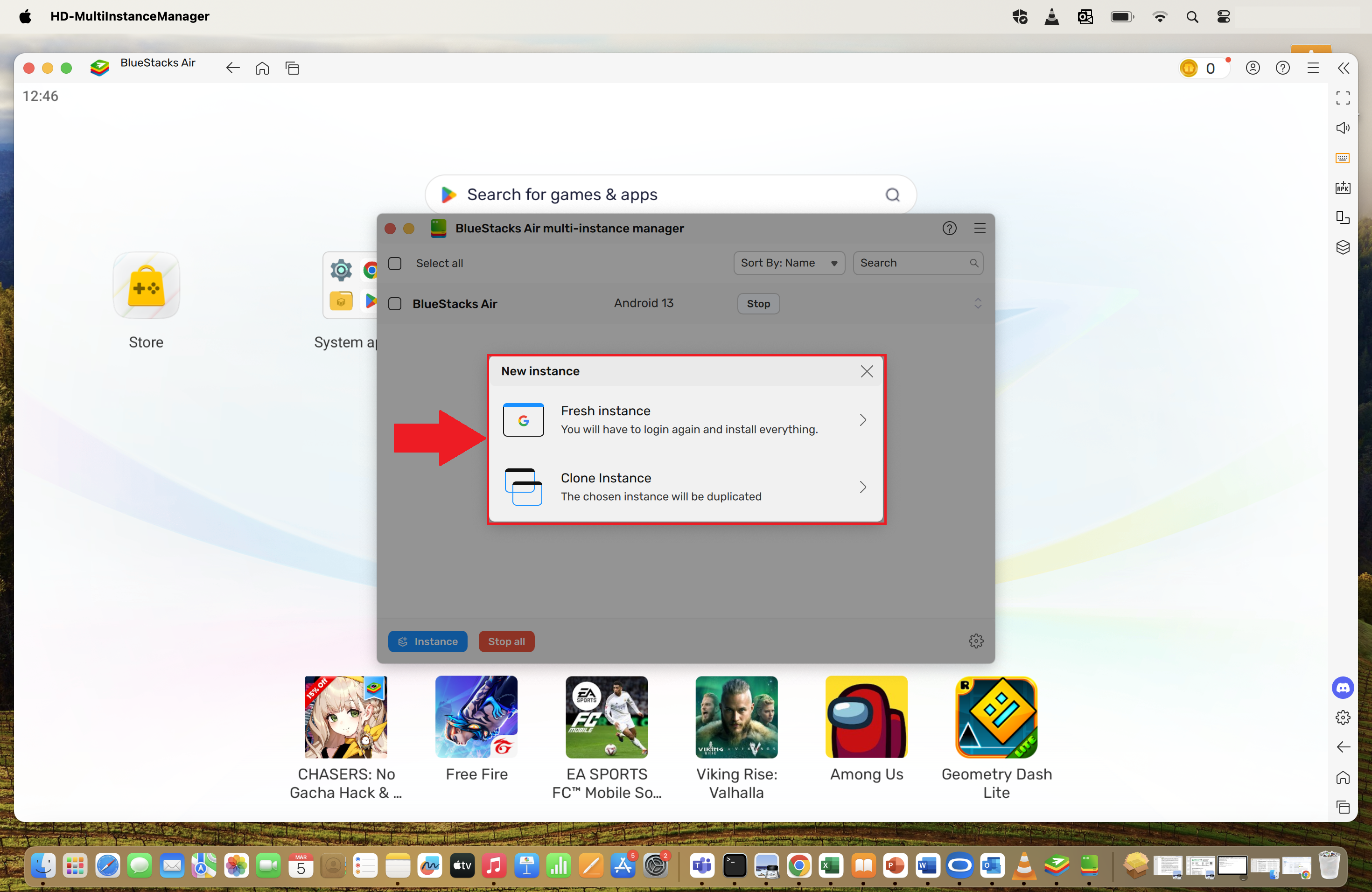Open the manager's settings gear near Stop all
Image resolution: width=1372 pixels, height=892 pixels.
point(976,641)
